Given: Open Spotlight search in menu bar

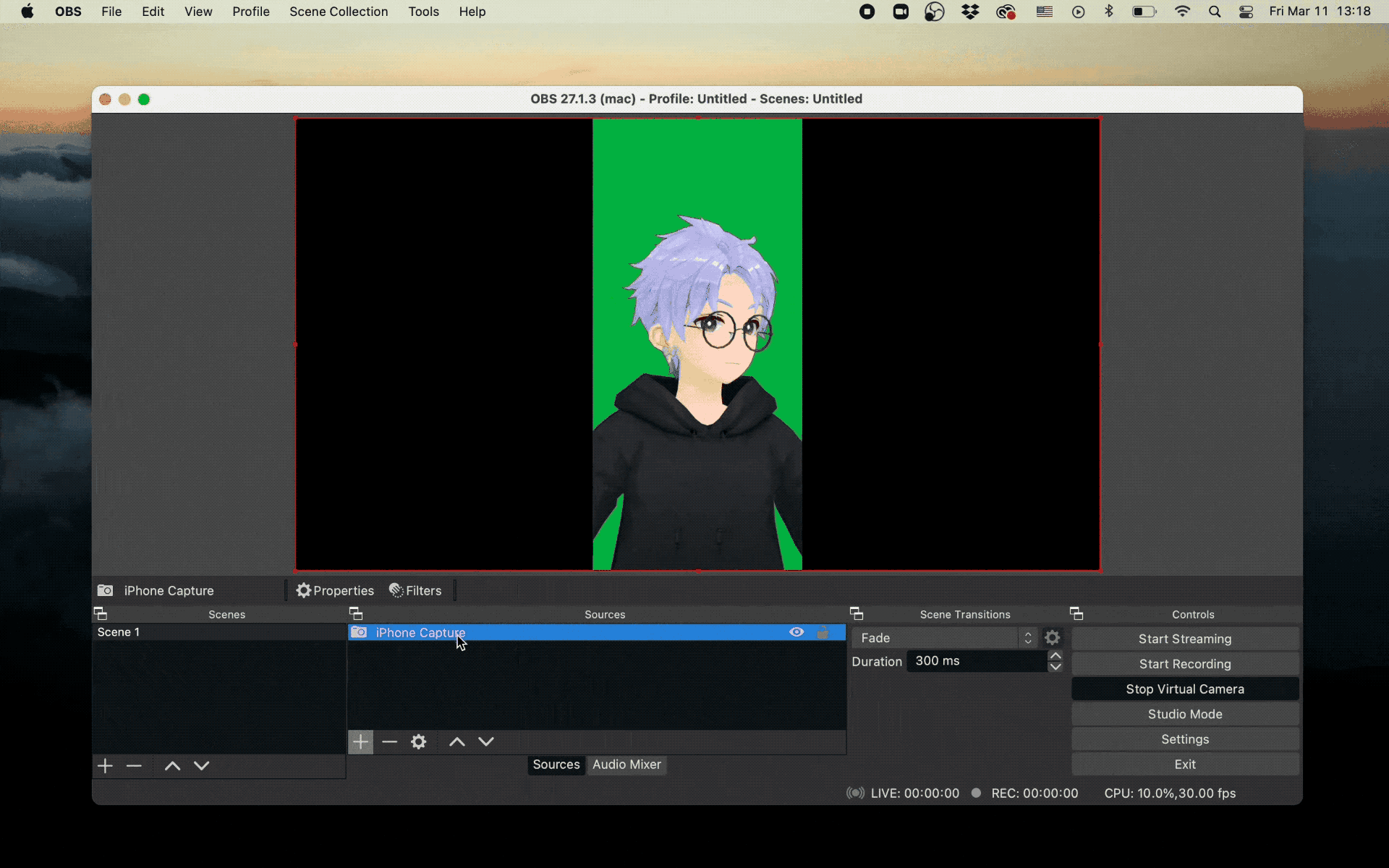Looking at the screenshot, I should (1215, 12).
